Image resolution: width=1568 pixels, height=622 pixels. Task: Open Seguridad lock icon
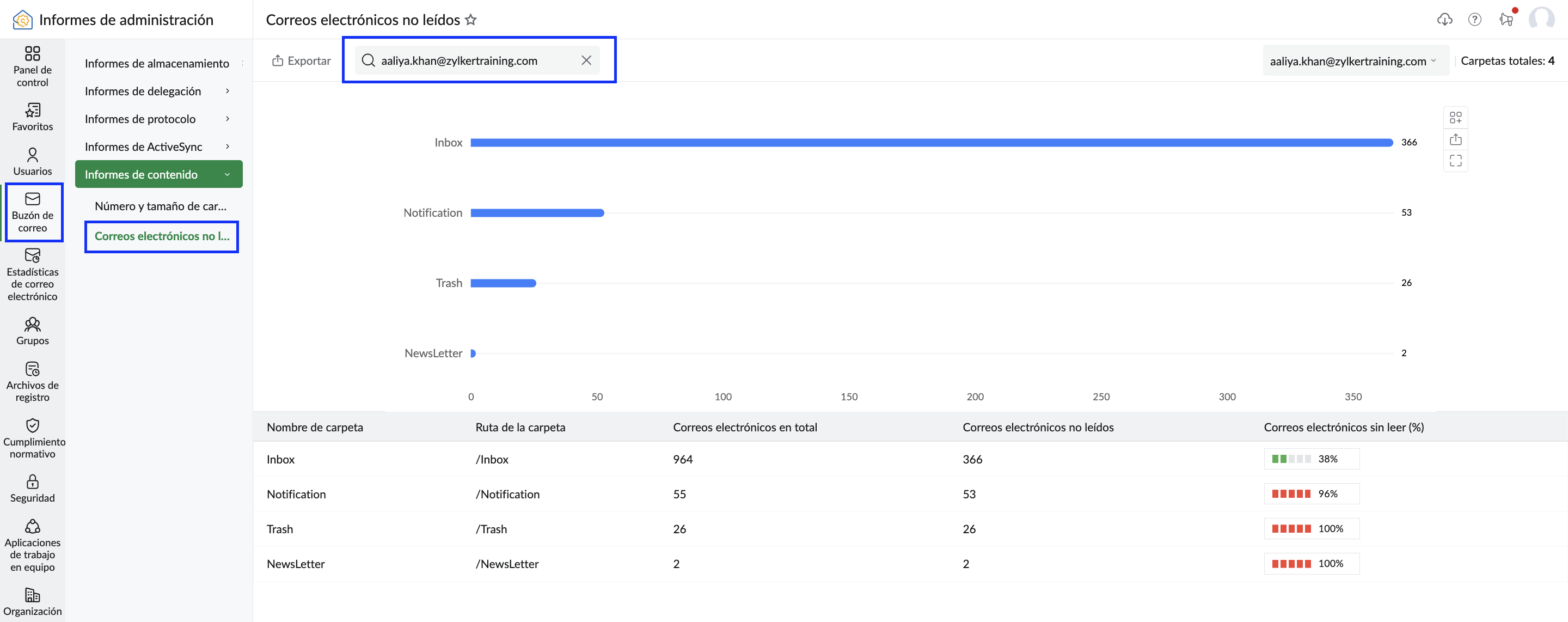32,481
